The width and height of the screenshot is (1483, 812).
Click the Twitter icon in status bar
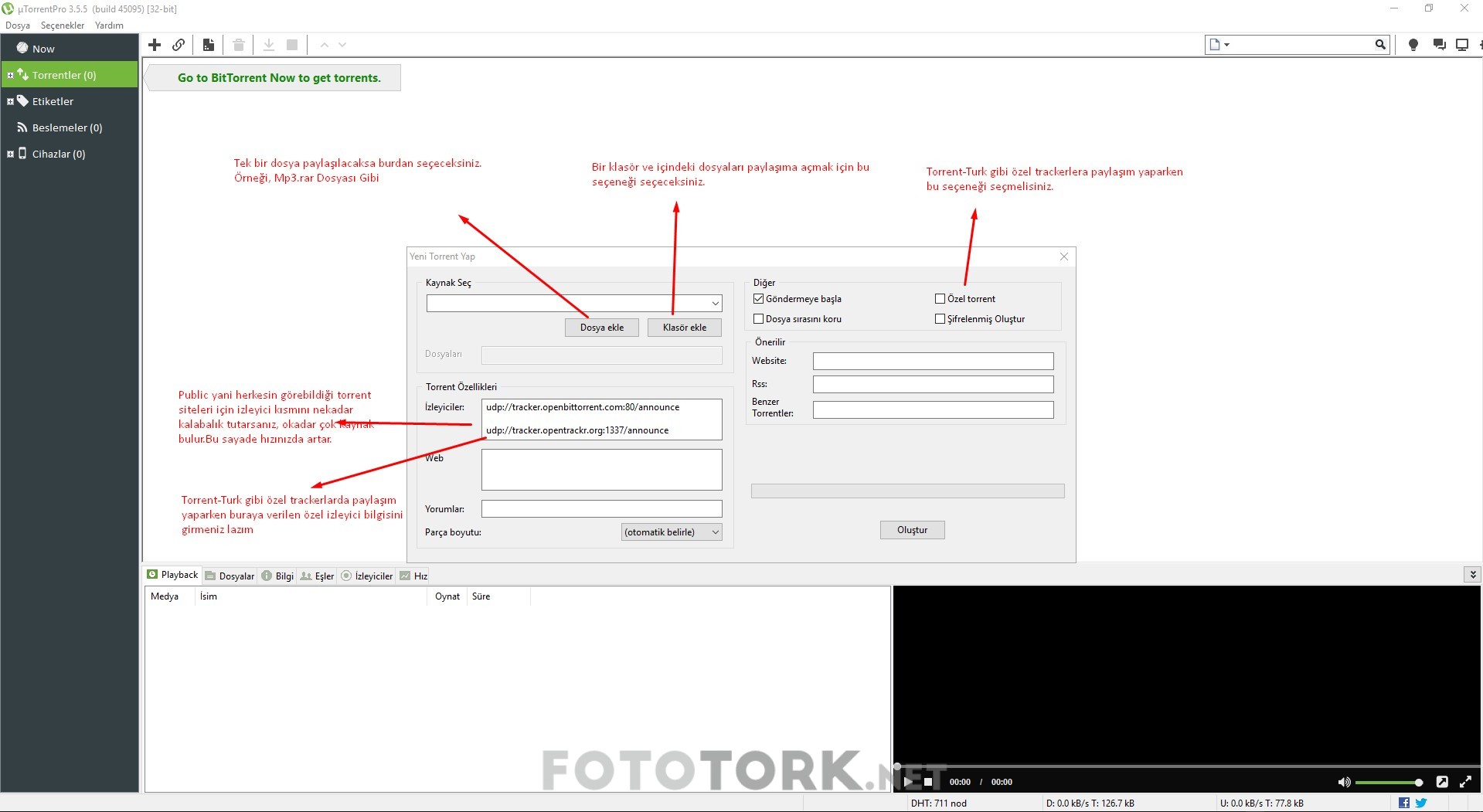1421,804
